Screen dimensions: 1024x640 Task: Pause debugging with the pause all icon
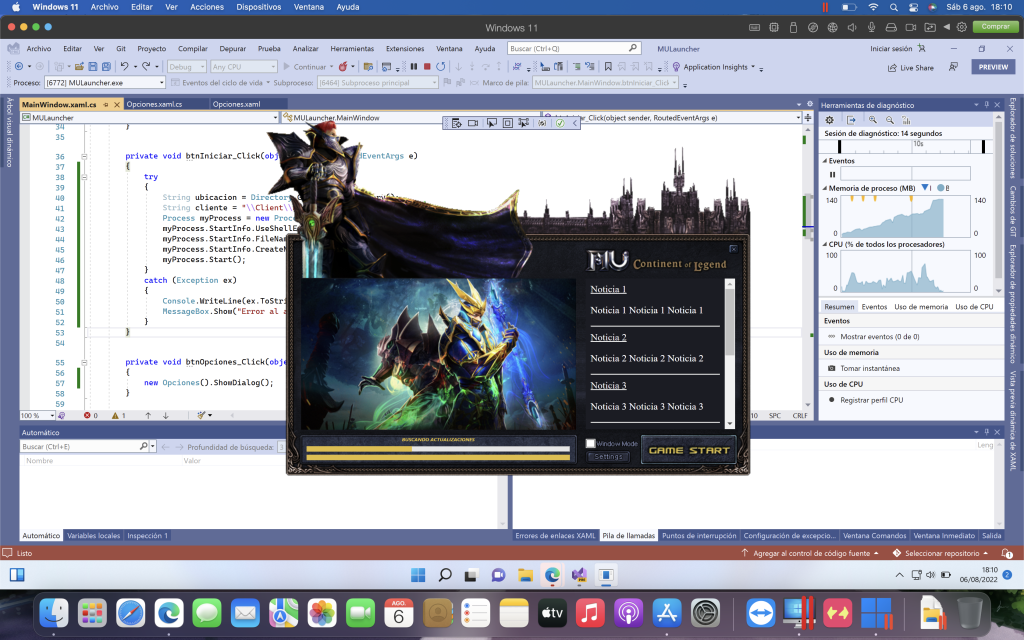click(413, 67)
